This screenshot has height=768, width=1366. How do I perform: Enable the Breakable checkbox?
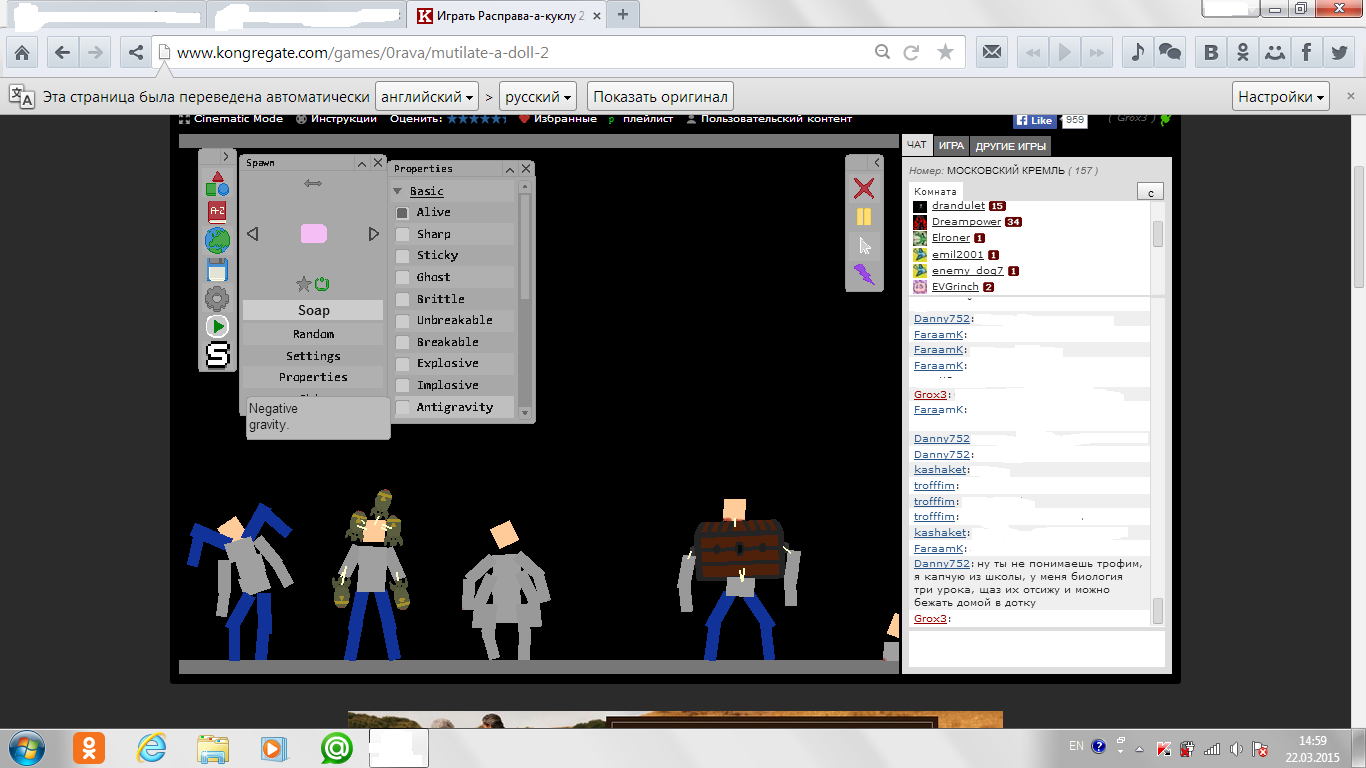coord(402,342)
